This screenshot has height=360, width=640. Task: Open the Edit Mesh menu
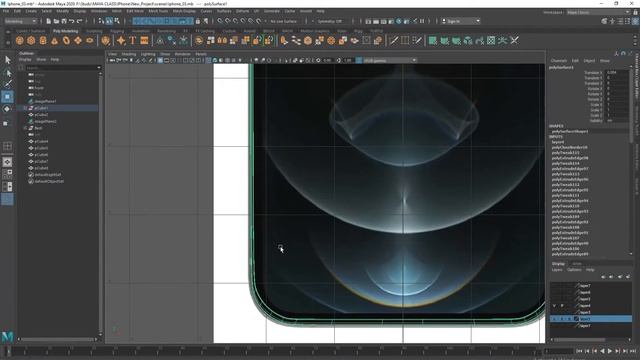135,11
